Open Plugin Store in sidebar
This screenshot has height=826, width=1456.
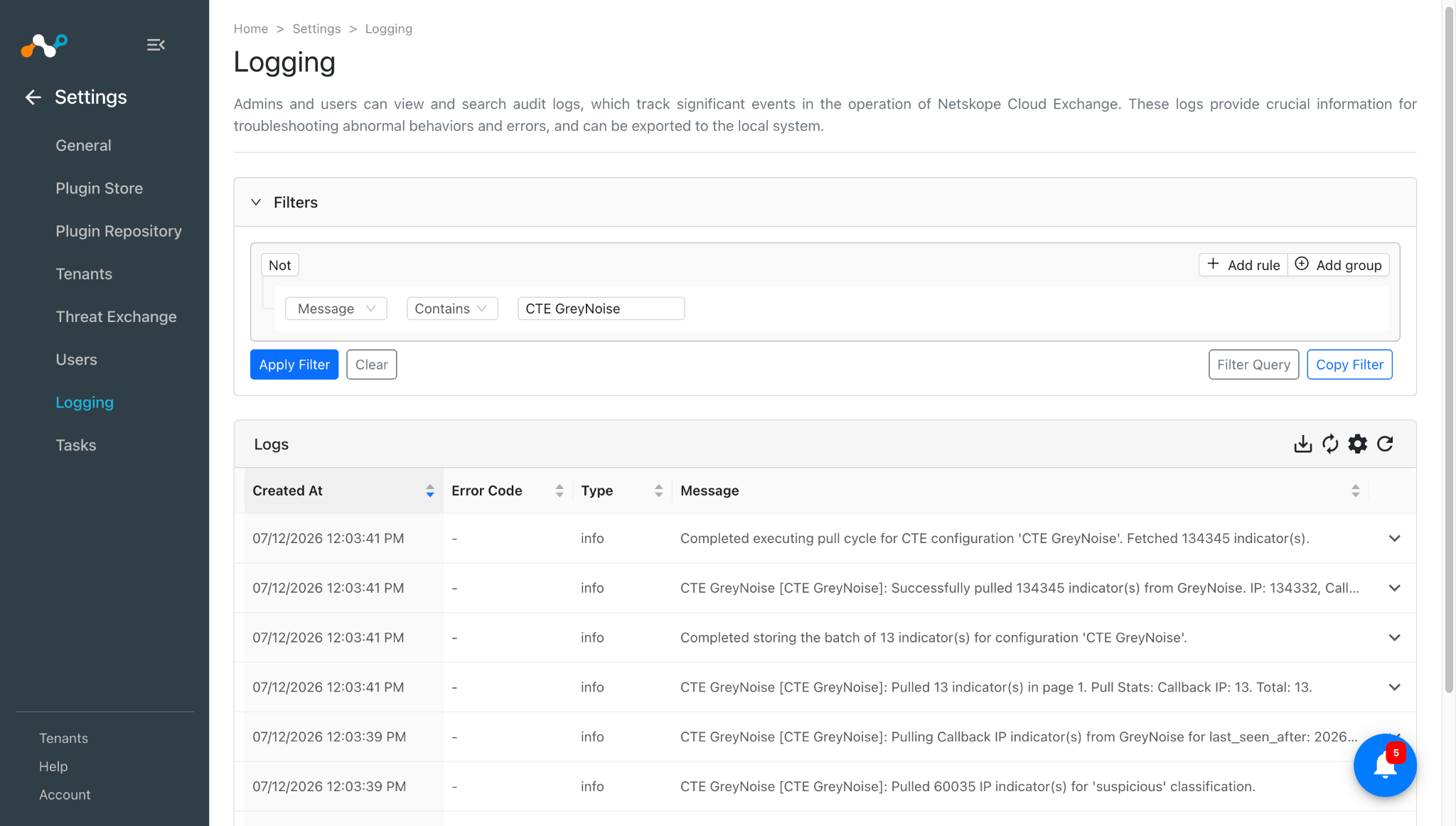pyautogui.click(x=99, y=188)
